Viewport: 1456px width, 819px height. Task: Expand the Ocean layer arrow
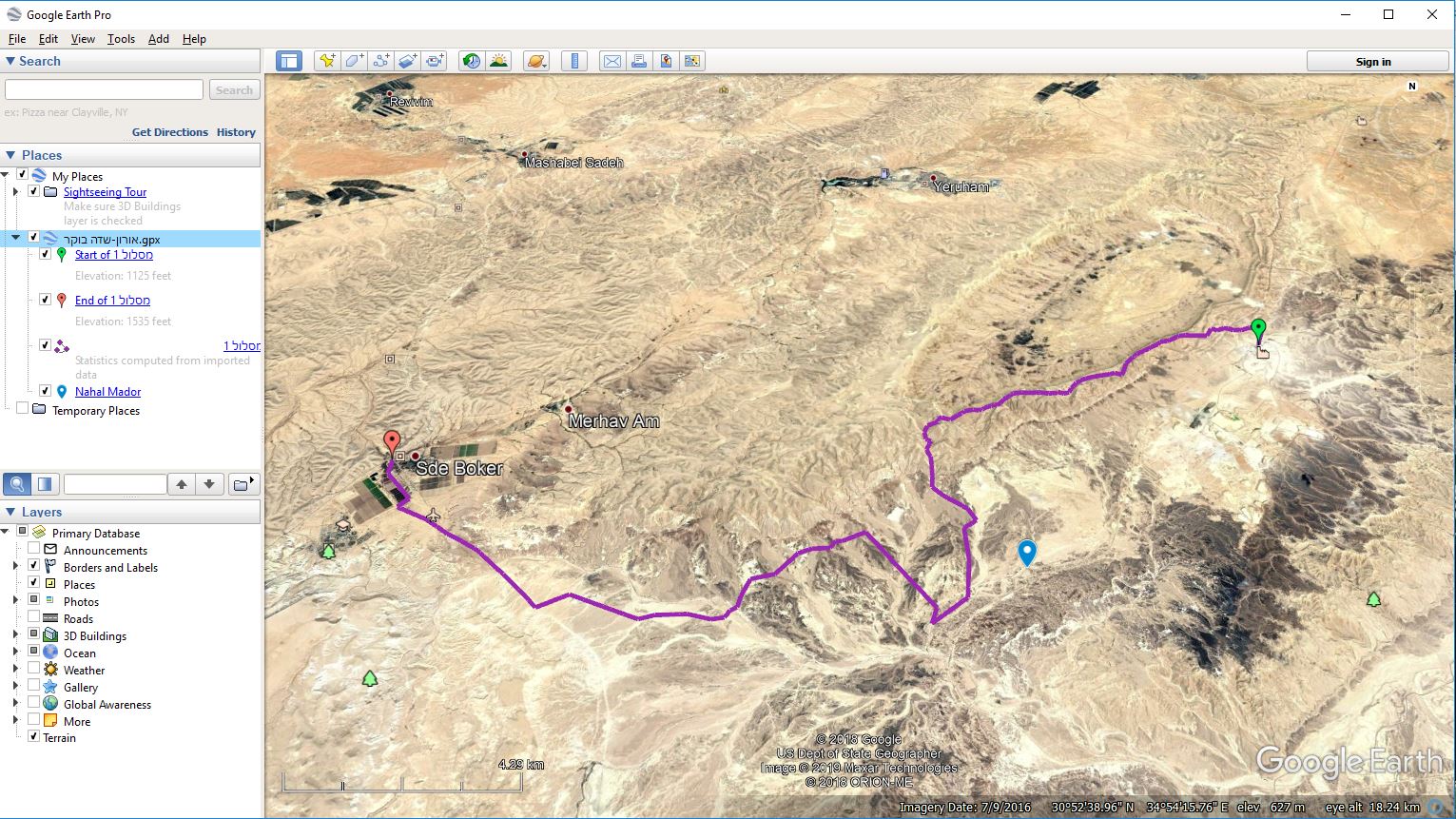[x=15, y=653]
